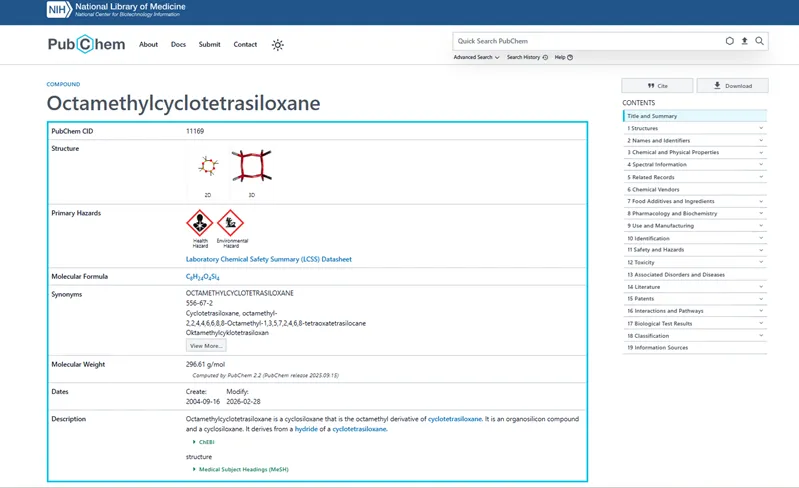Open the Search History link
The image size is (799, 488).
pyautogui.click(x=526, y=57)
